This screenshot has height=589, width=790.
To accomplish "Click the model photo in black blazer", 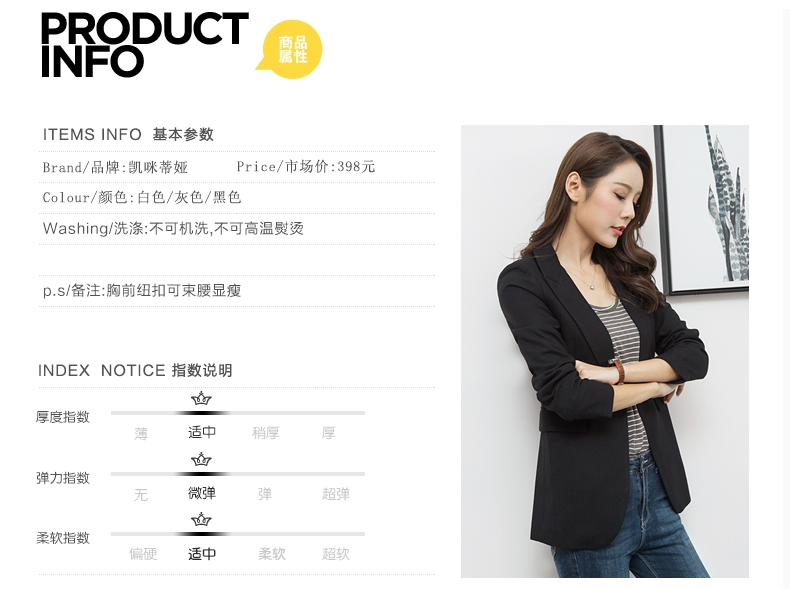I will (x=605, y=351).
